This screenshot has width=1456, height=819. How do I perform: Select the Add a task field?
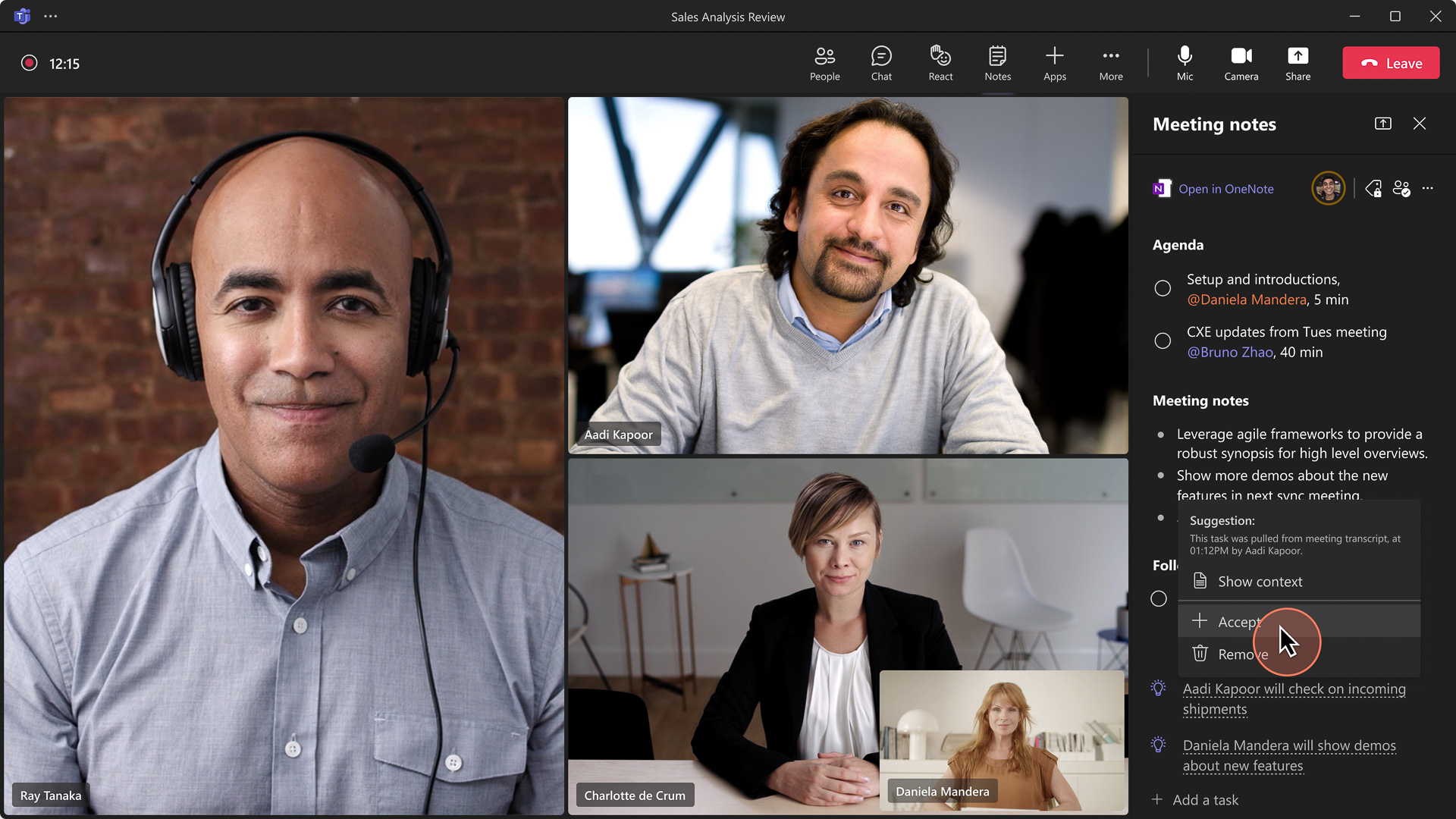[1205, 799]
